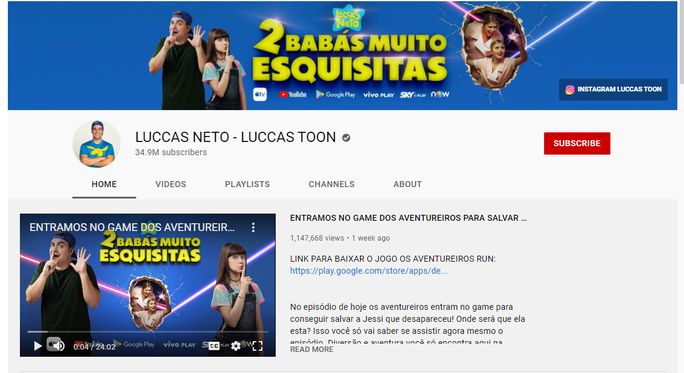The height and width of the screenshot is (373, 684).
Task: Click the verified badge beside channel name
Action: click(x=346, y=138)
